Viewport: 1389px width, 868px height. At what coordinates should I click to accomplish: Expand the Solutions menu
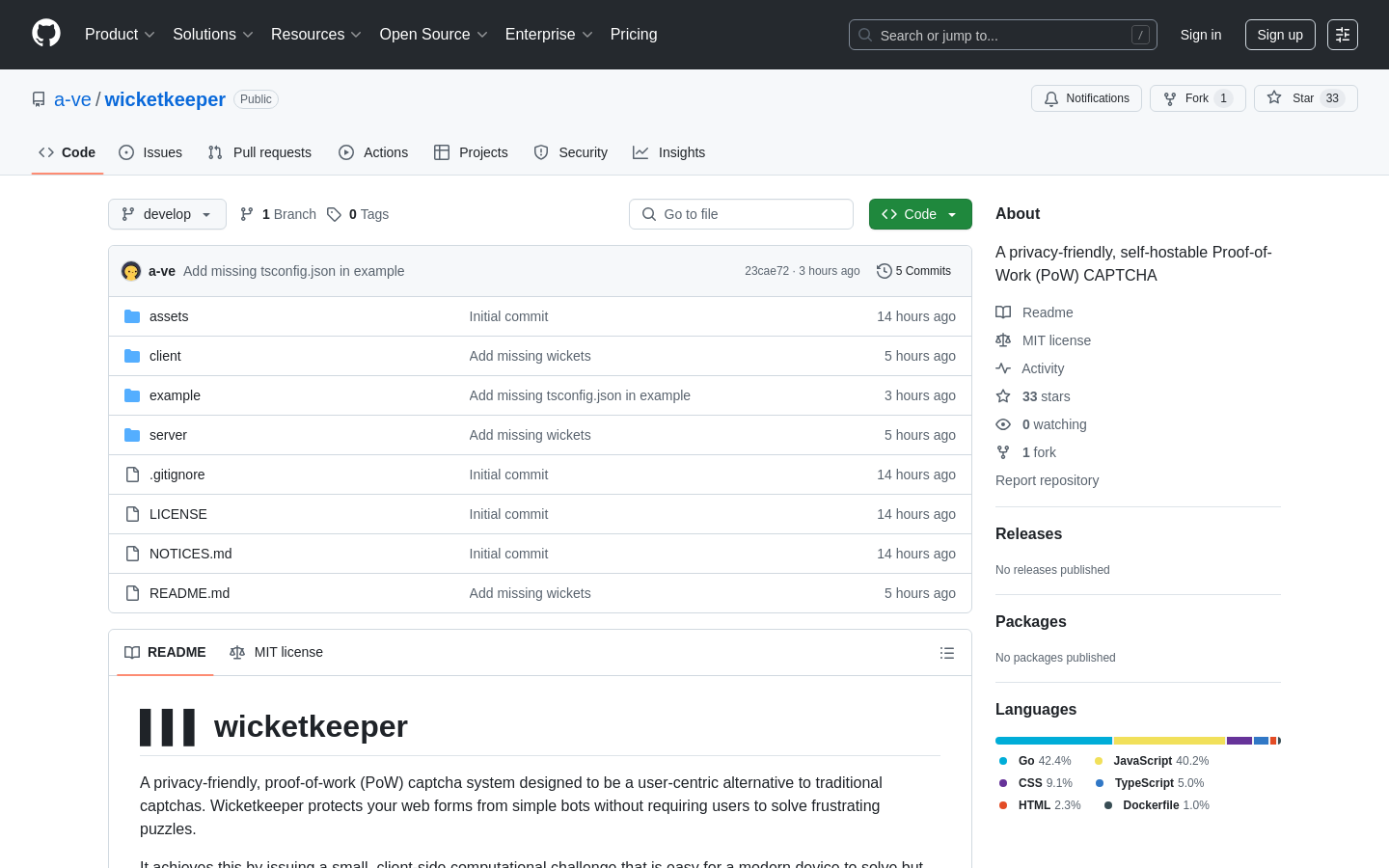click(x=213, y=35)
